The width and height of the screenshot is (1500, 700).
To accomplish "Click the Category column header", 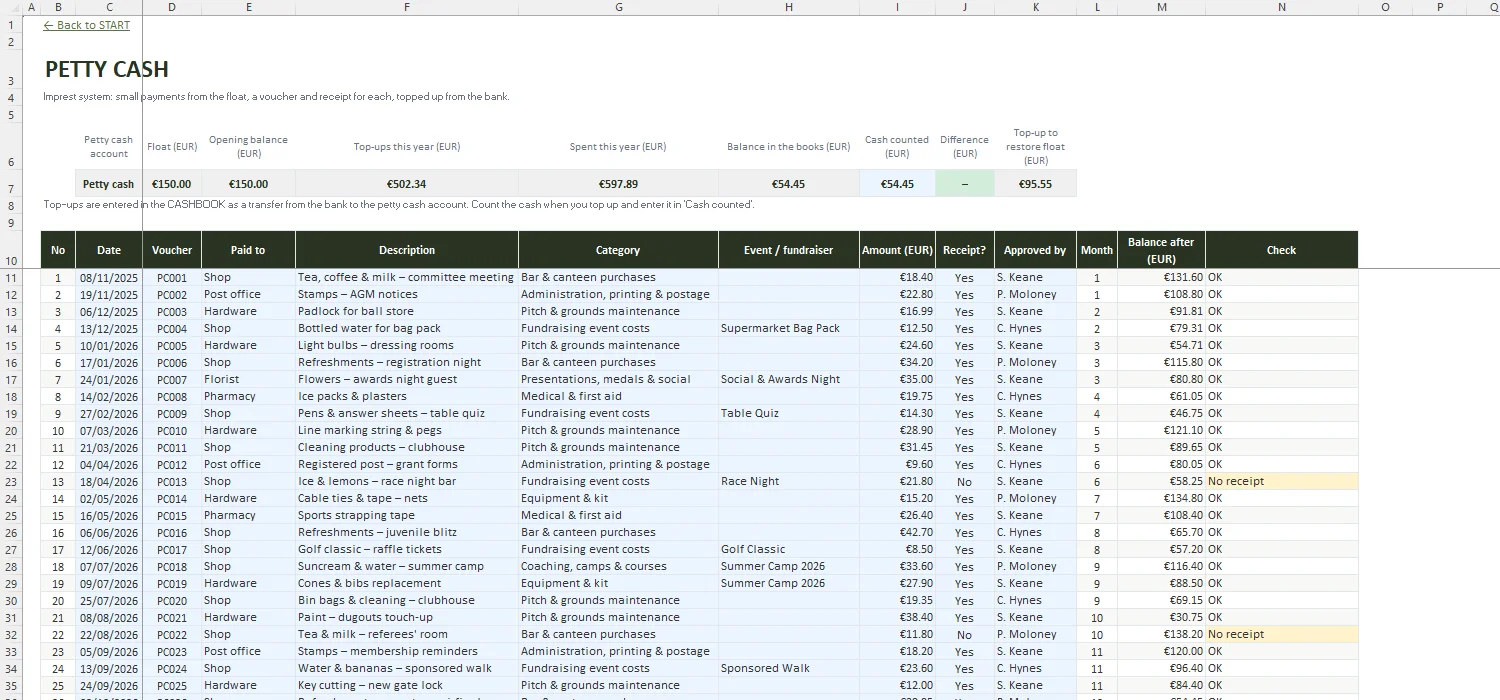I will pos(618,250).
